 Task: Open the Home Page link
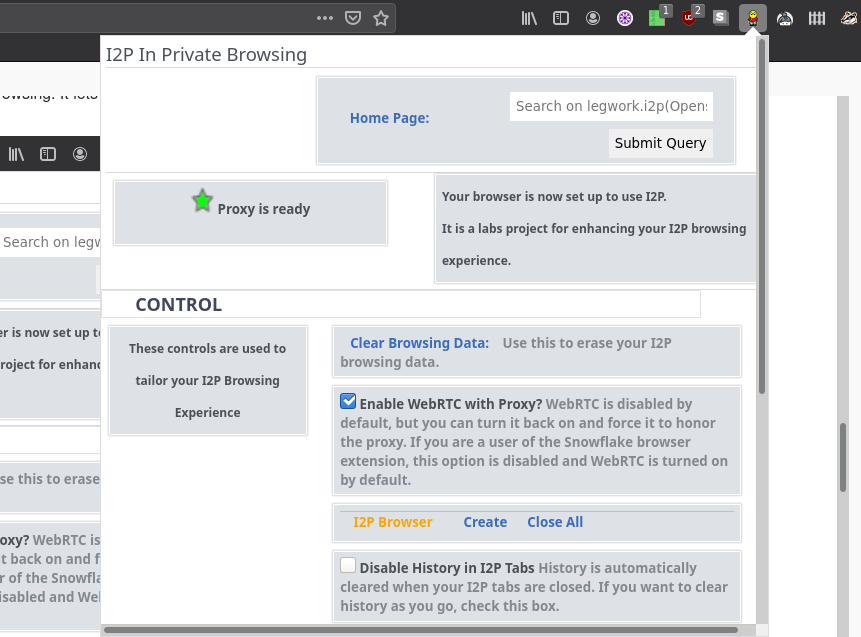click(x=389, y=118)
